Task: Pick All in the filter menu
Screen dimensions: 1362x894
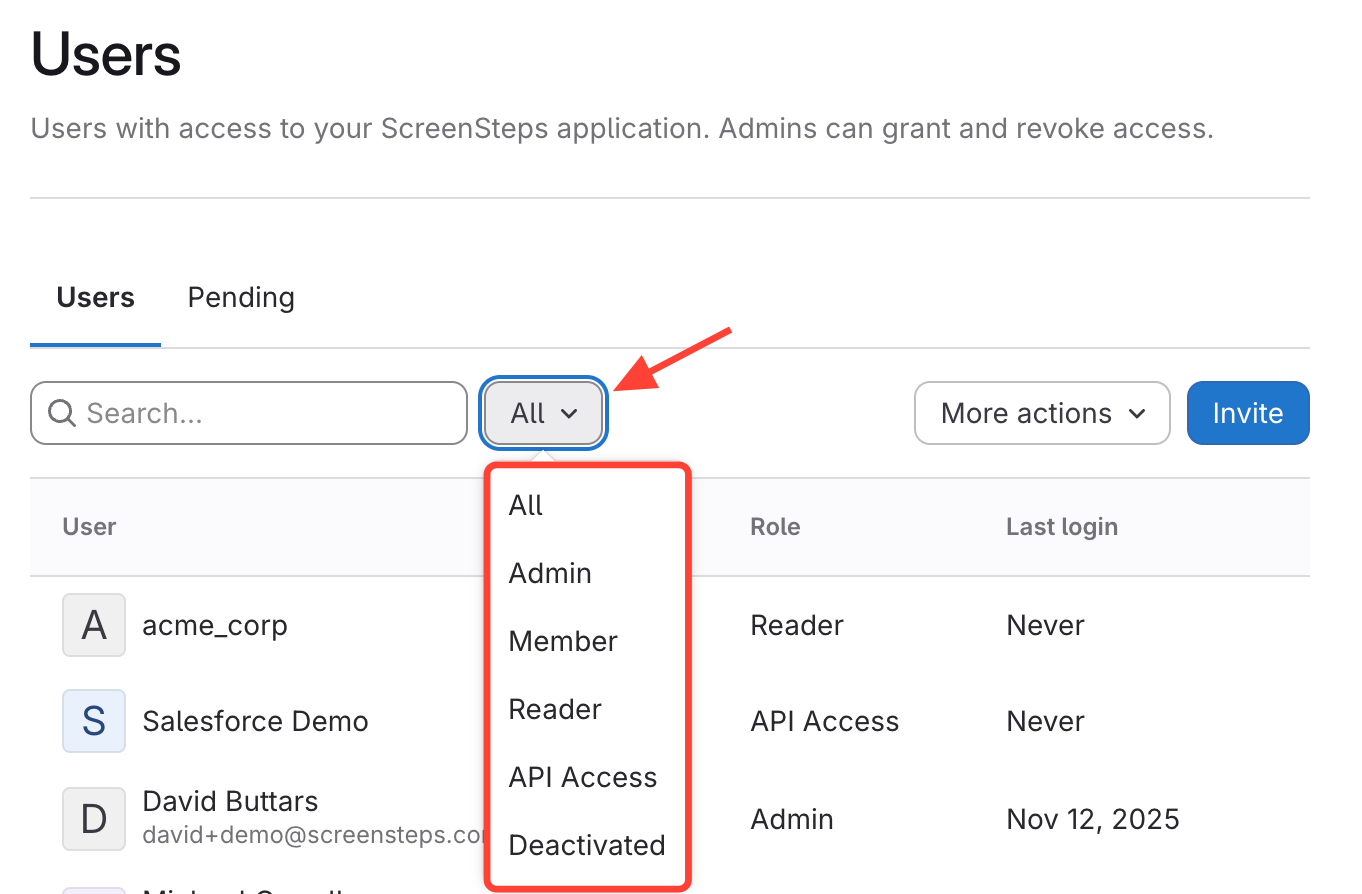Action: click(526, 505)
